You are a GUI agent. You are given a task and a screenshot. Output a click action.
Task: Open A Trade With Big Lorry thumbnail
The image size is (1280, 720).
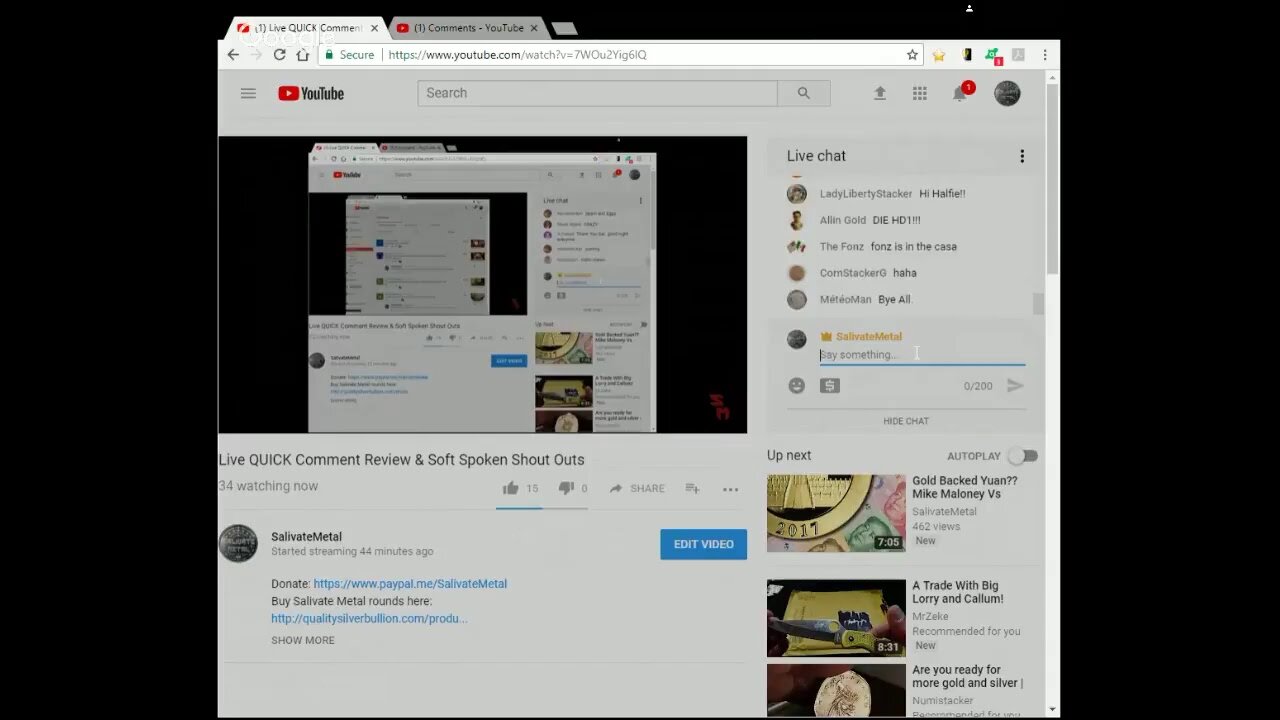[836, 618]
